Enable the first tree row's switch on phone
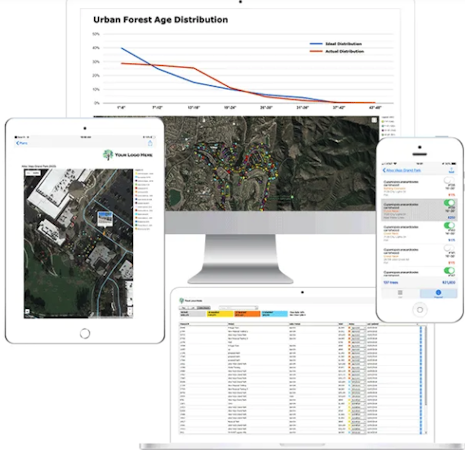 pyautogui.click(x=449, y=180)
